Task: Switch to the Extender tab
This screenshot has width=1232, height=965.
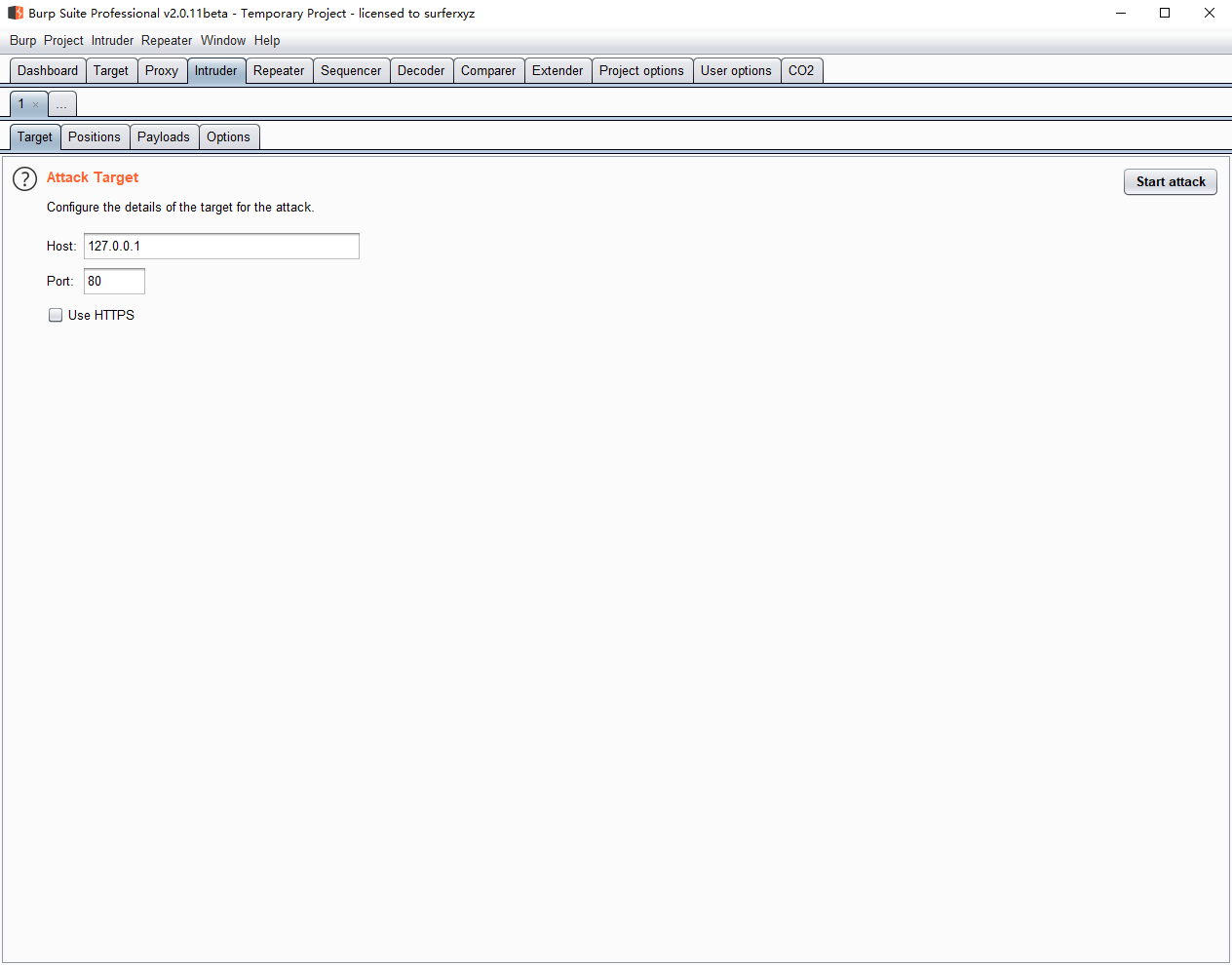Action: (x=558, y=70)
